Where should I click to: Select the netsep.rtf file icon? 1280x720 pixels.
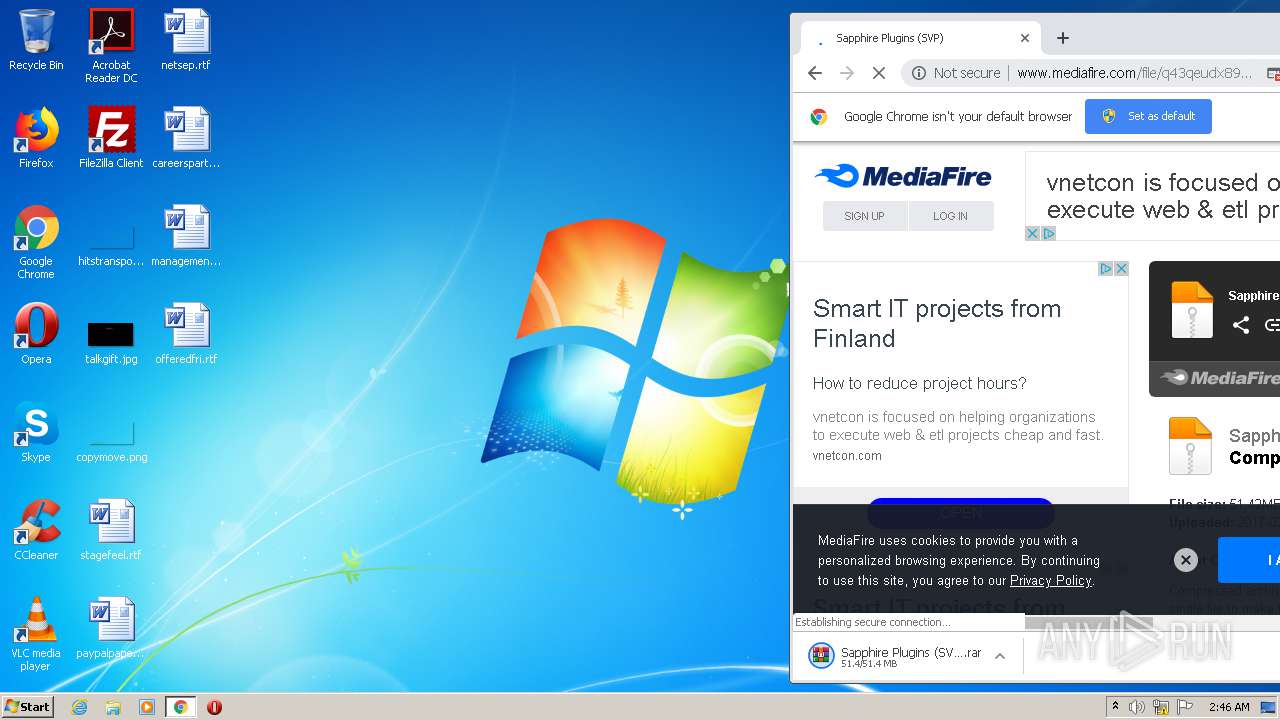tap(186, 40)
